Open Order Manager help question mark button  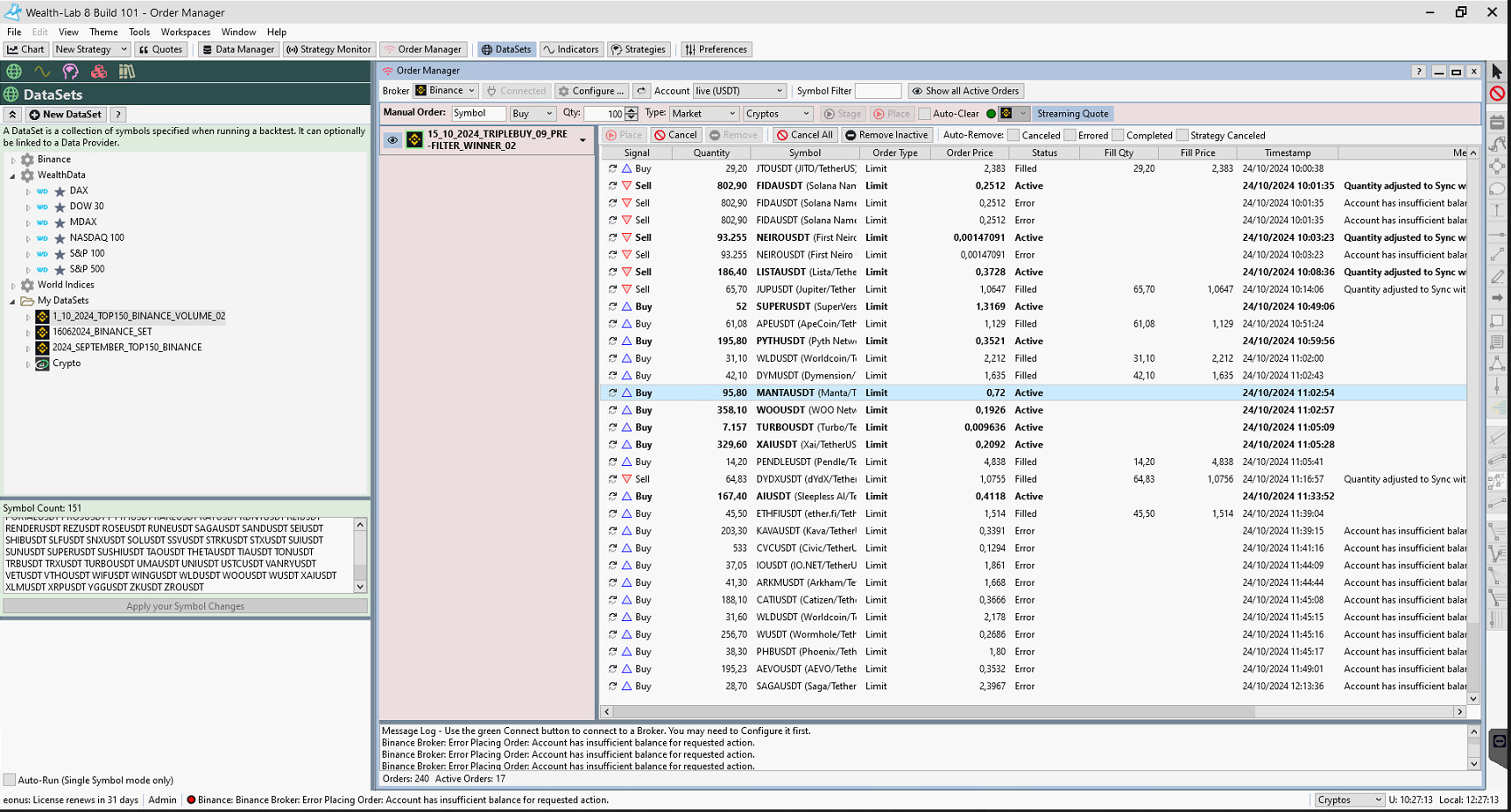(1419, 72)
